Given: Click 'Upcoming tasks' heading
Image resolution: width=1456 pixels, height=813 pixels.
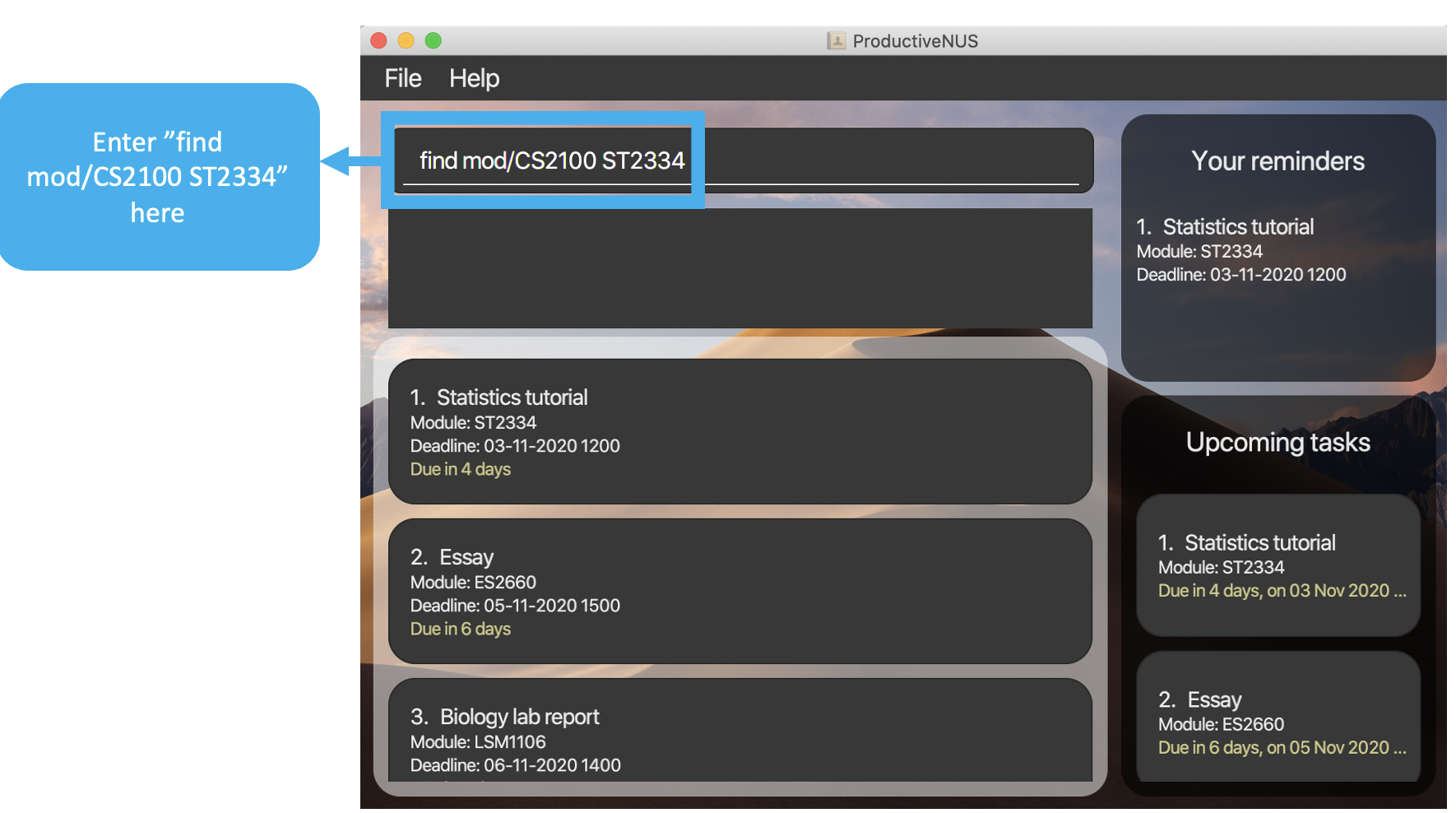Looking at the screenshot, I should coord(1277,443).
